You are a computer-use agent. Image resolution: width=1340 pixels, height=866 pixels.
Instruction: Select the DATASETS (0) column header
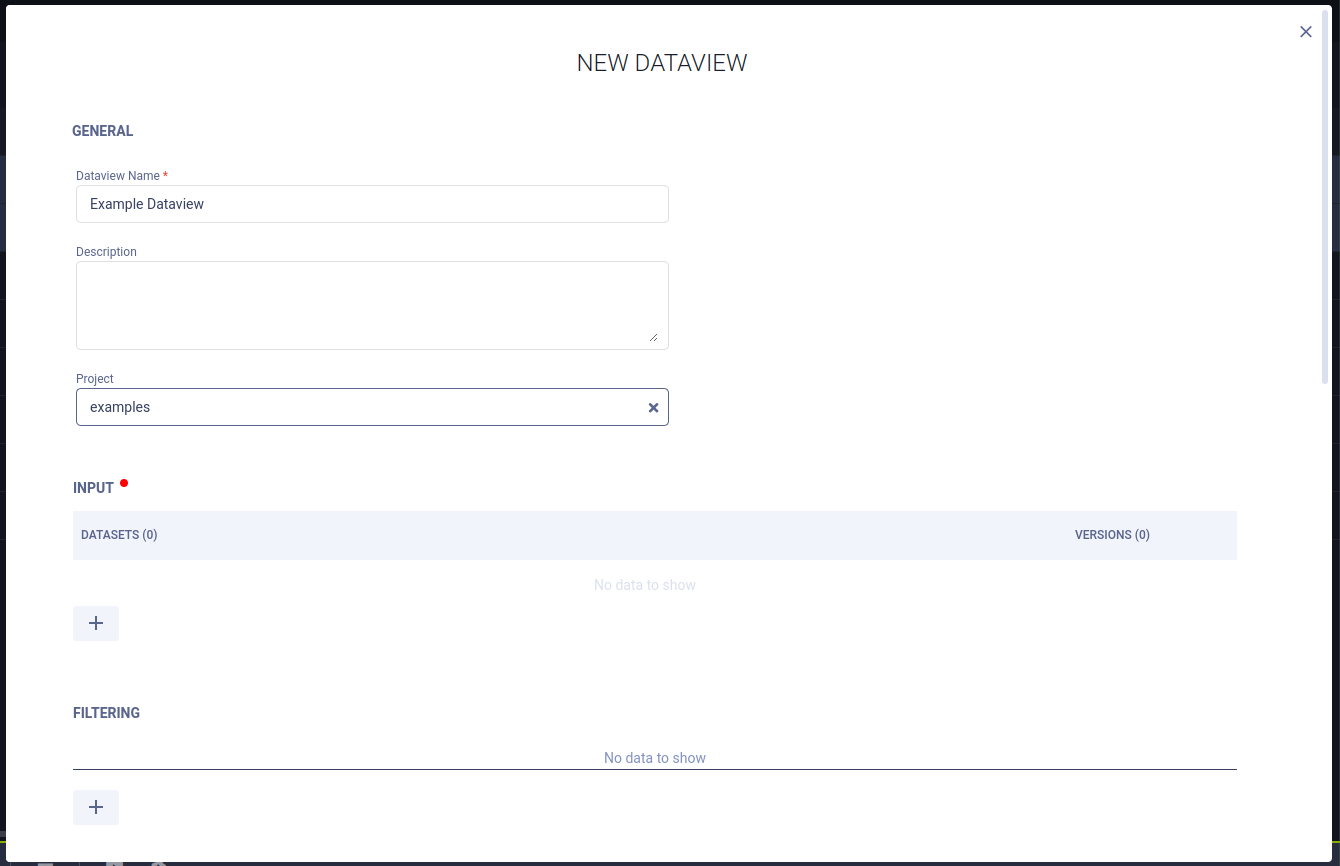[119, 535]
